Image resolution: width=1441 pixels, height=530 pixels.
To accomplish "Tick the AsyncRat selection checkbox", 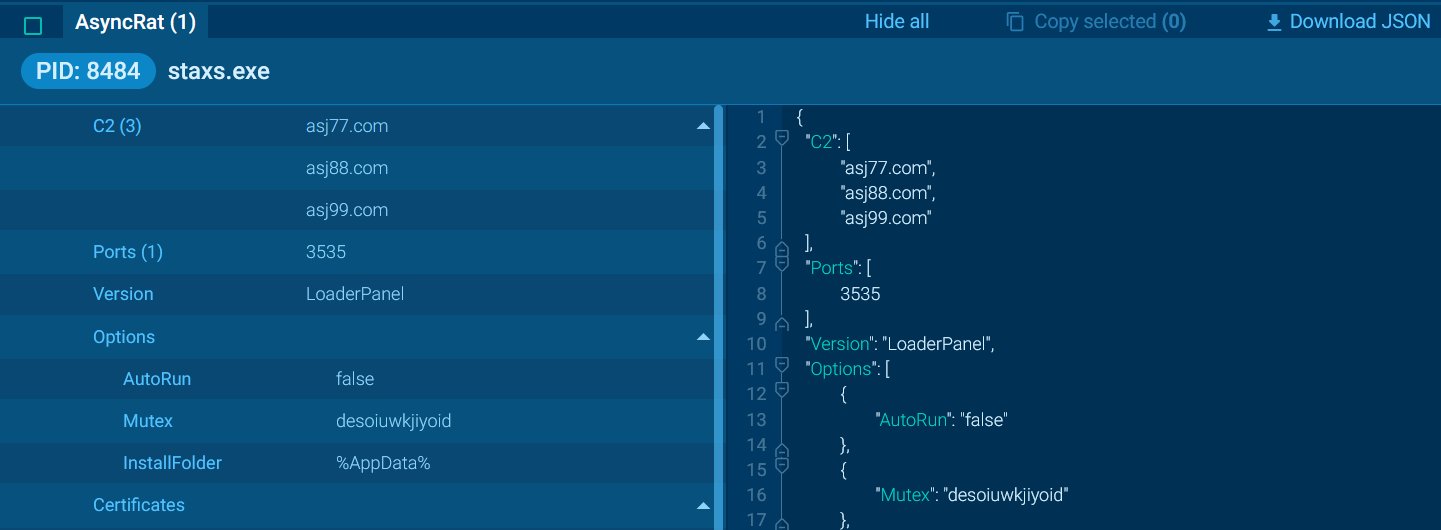I will [x=32, y=26].
